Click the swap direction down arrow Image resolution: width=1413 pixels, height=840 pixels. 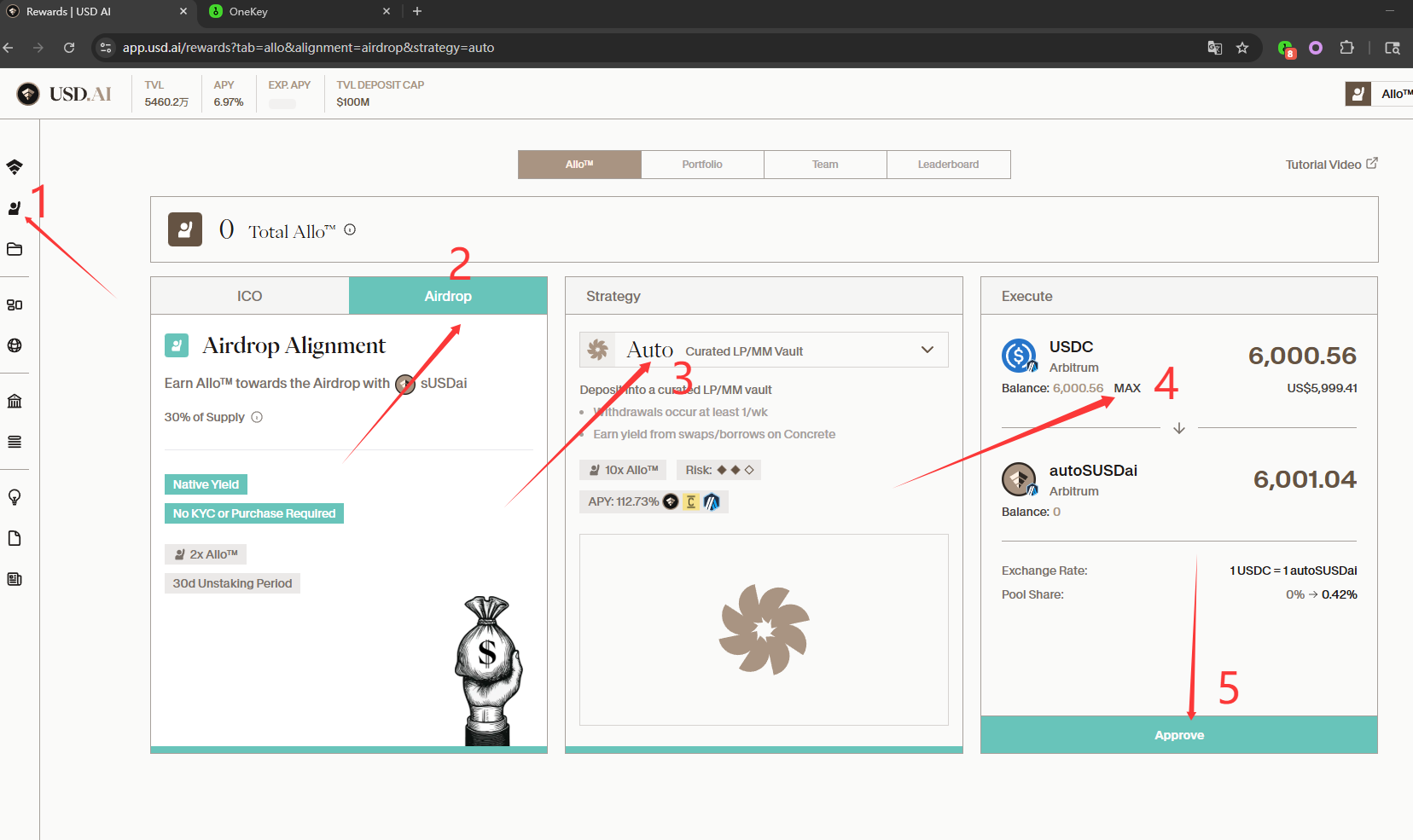(1179, 428)
